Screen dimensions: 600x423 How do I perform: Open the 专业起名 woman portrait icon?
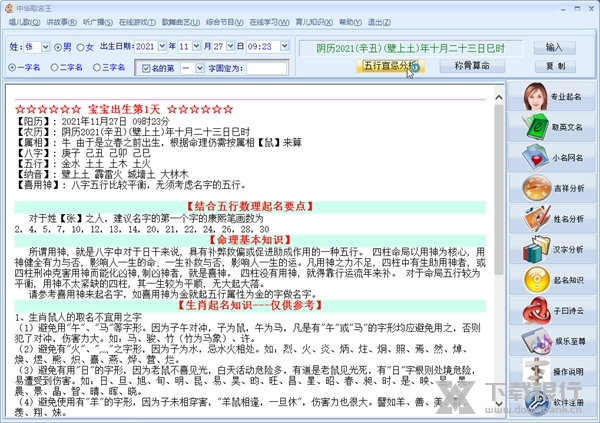[536, 96]
